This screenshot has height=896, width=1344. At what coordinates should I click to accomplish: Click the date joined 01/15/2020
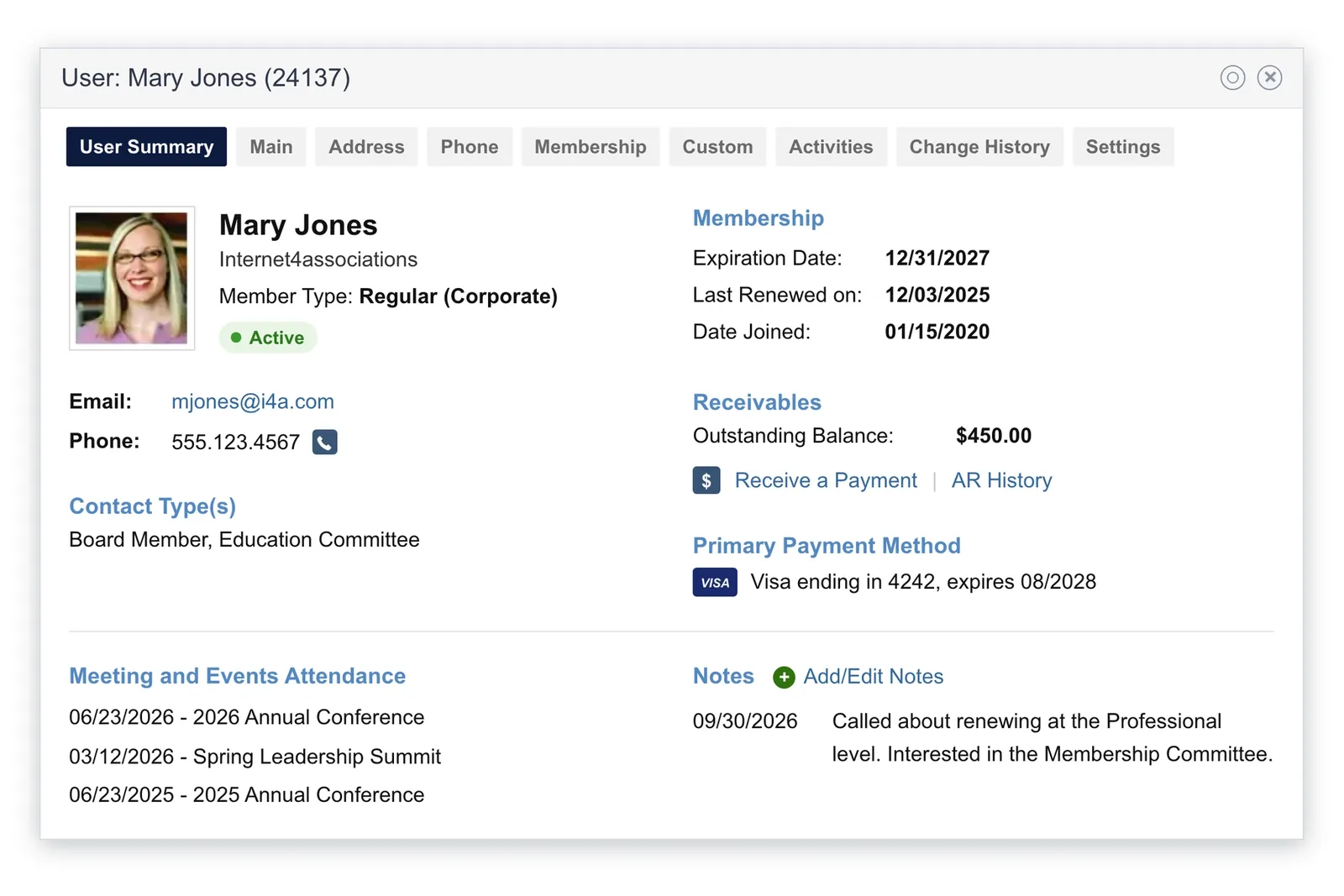click(937, 332)
